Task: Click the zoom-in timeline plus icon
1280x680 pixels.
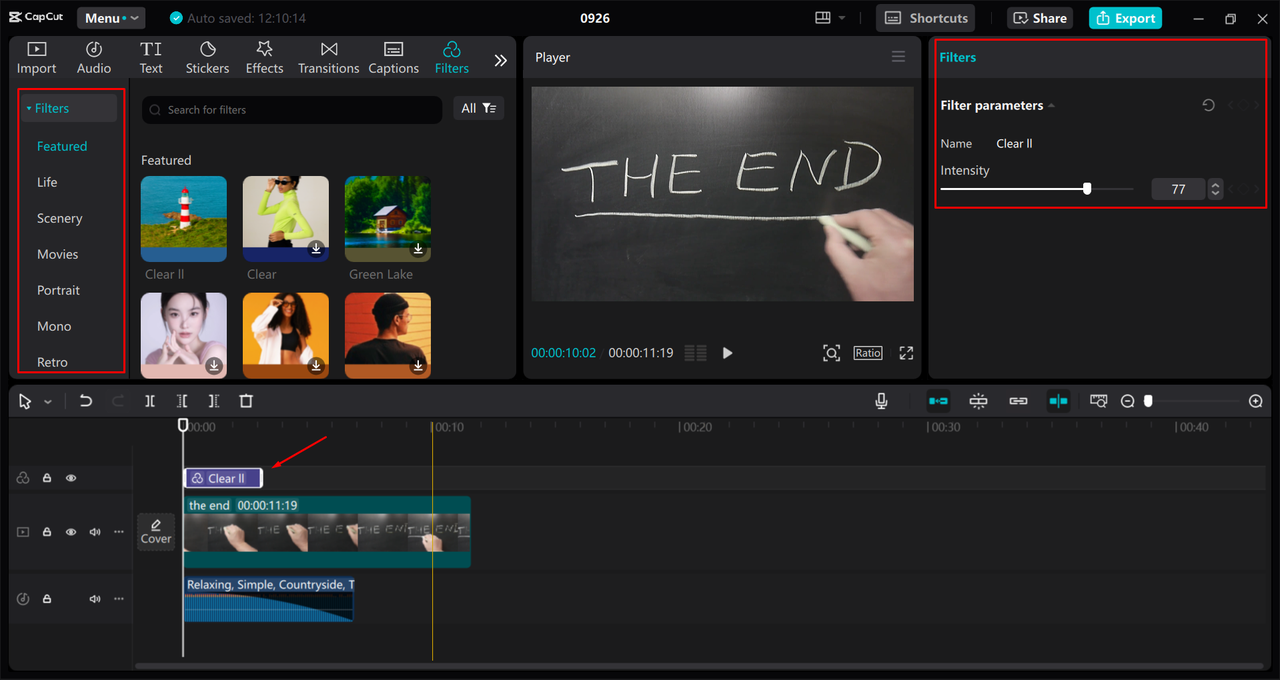Action: [1256, 401]
